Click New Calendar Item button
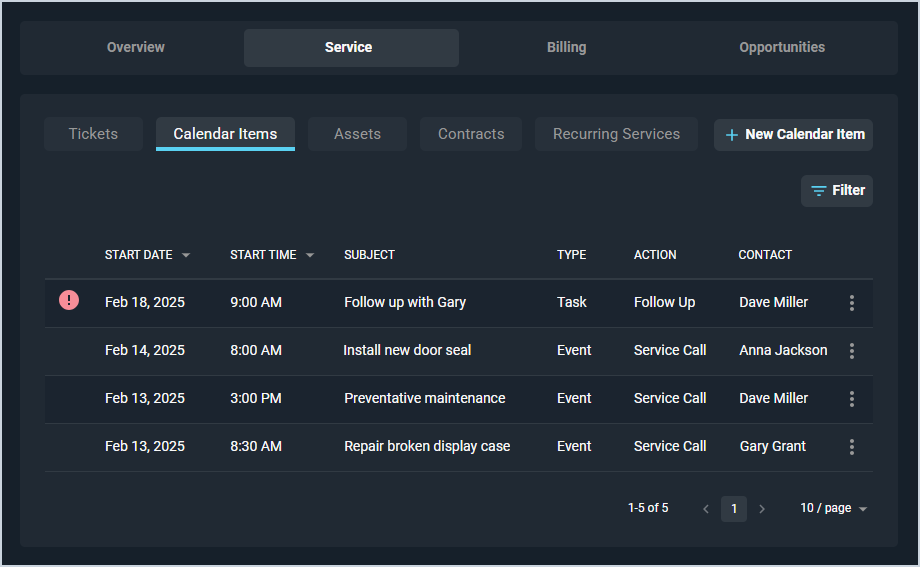 point(793,135)
